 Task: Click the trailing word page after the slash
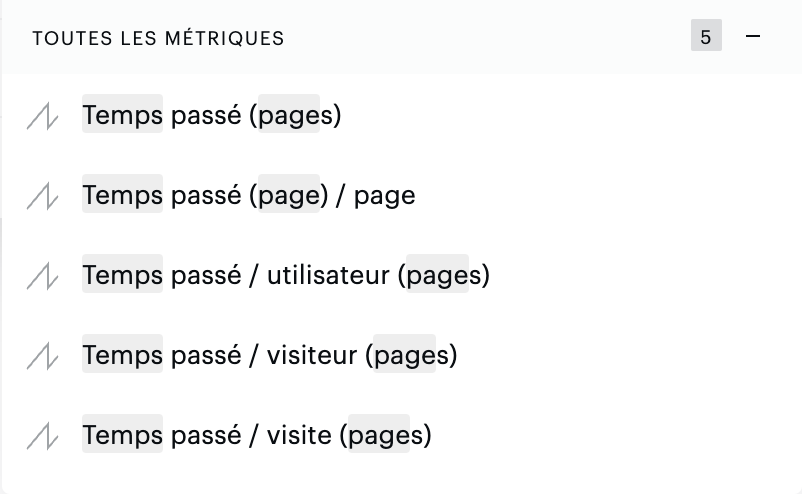coord(385,196)
